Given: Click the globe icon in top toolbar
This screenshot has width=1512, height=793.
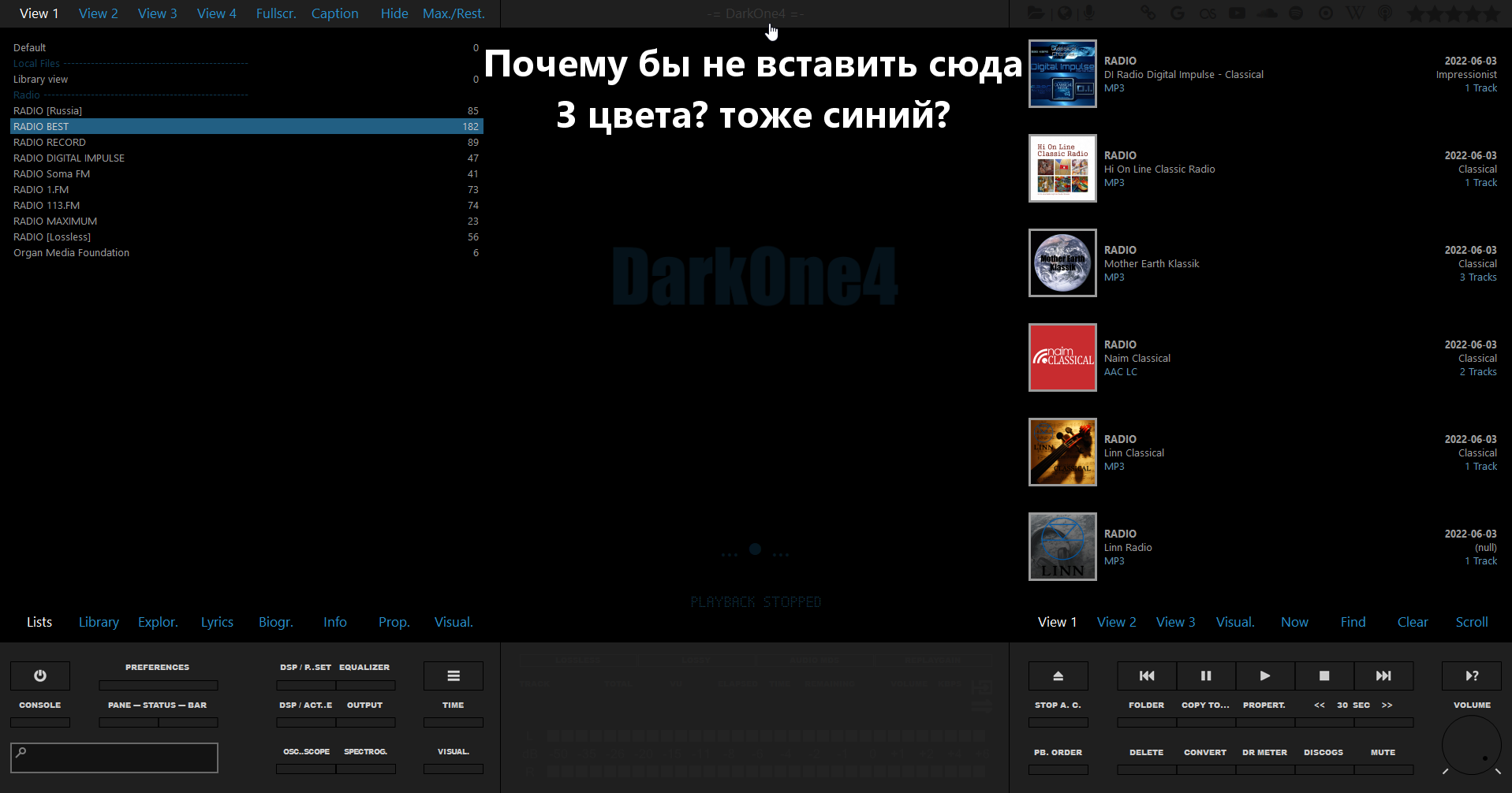Looking at the screenshot, I should point(1065,13).
